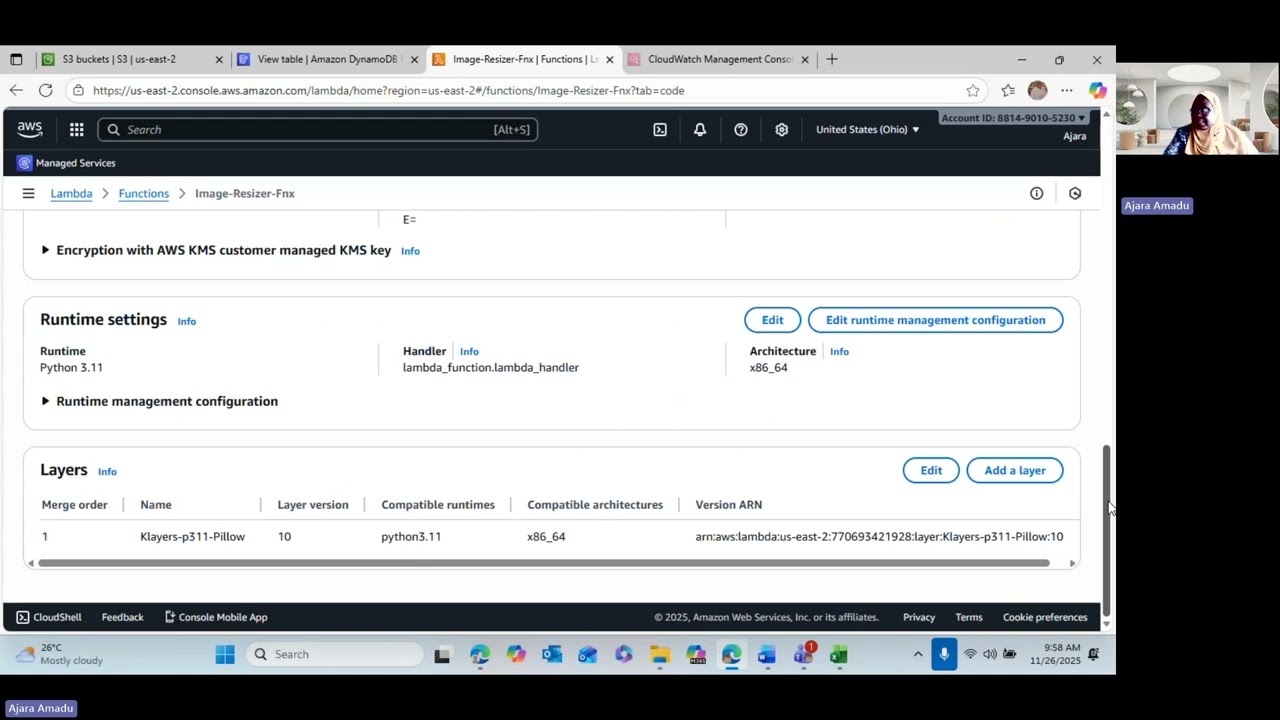Open the United States (Ohio) region dropdown
The width and height of the screenshot is (1280, 720).
(x=867, y=129)
